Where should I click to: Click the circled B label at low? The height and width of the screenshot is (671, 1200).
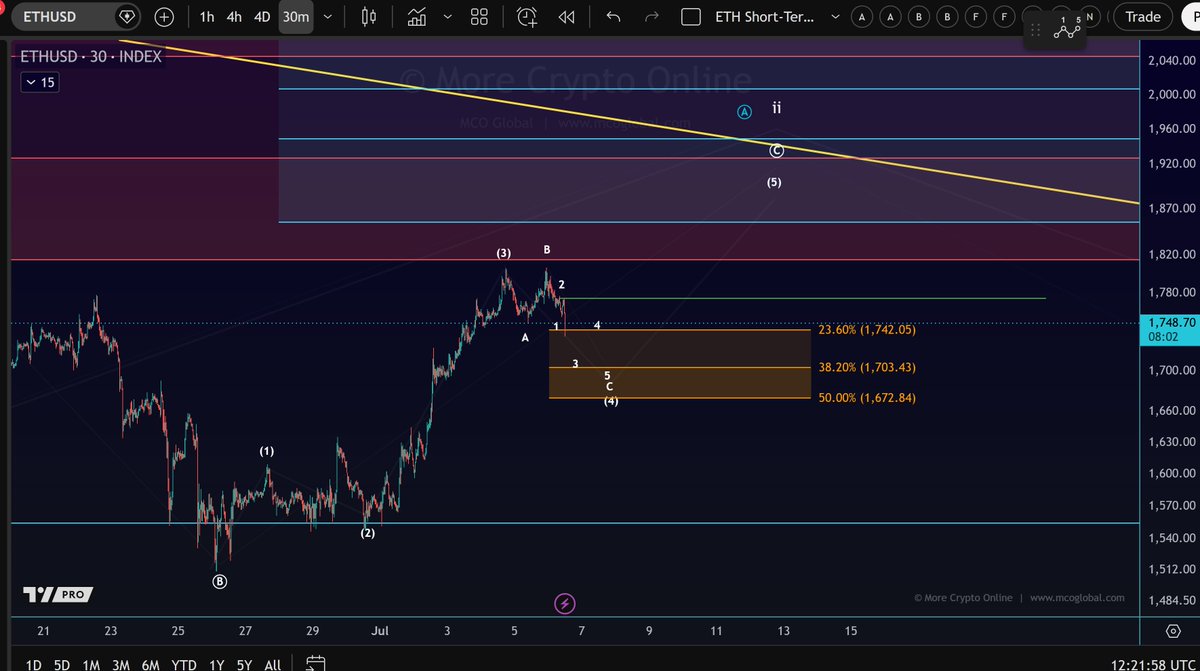(x=220, y=581)
